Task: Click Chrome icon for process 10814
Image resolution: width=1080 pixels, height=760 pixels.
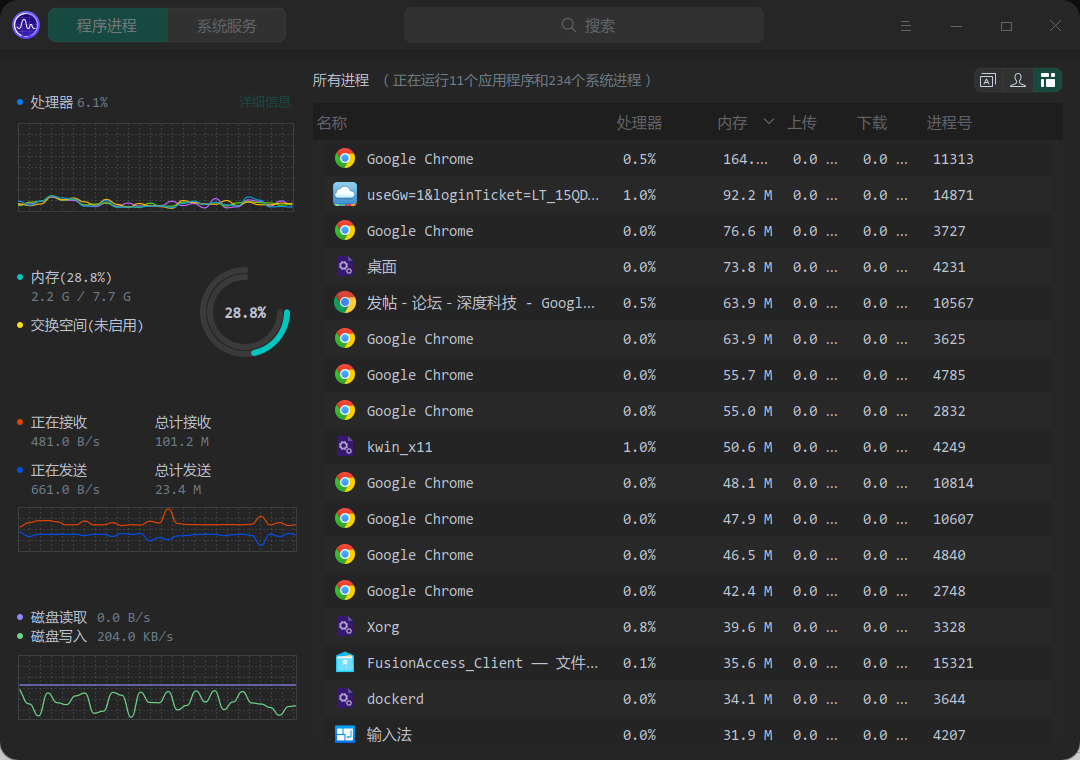Action: click(345, 482)
